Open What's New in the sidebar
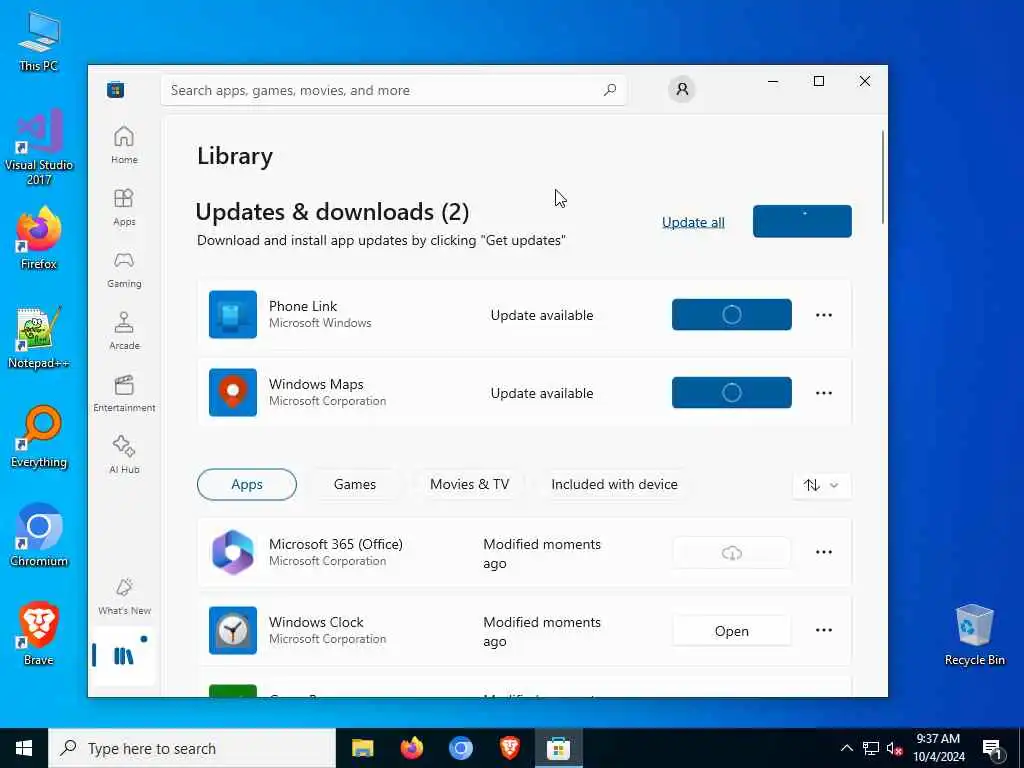 [124, 596]
